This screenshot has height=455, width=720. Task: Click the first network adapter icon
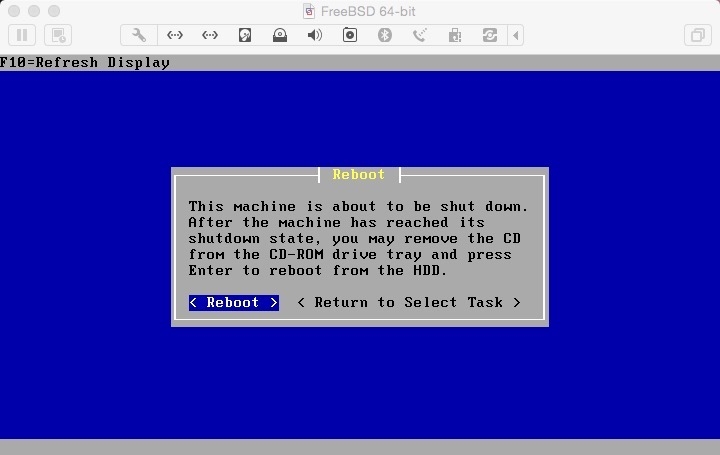[x=174, y=35]
